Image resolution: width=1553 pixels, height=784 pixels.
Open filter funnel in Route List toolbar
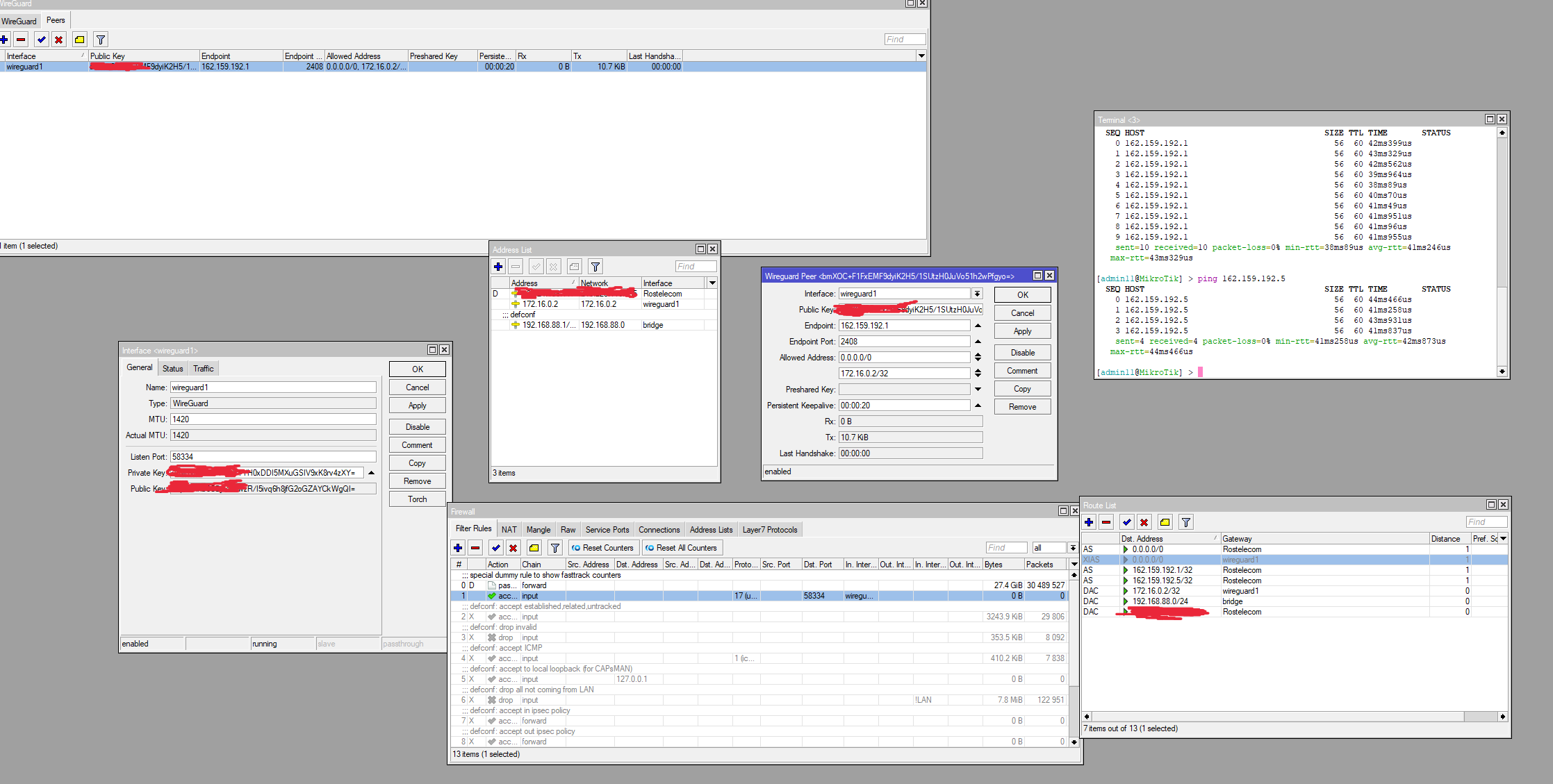click(1186, 522)
